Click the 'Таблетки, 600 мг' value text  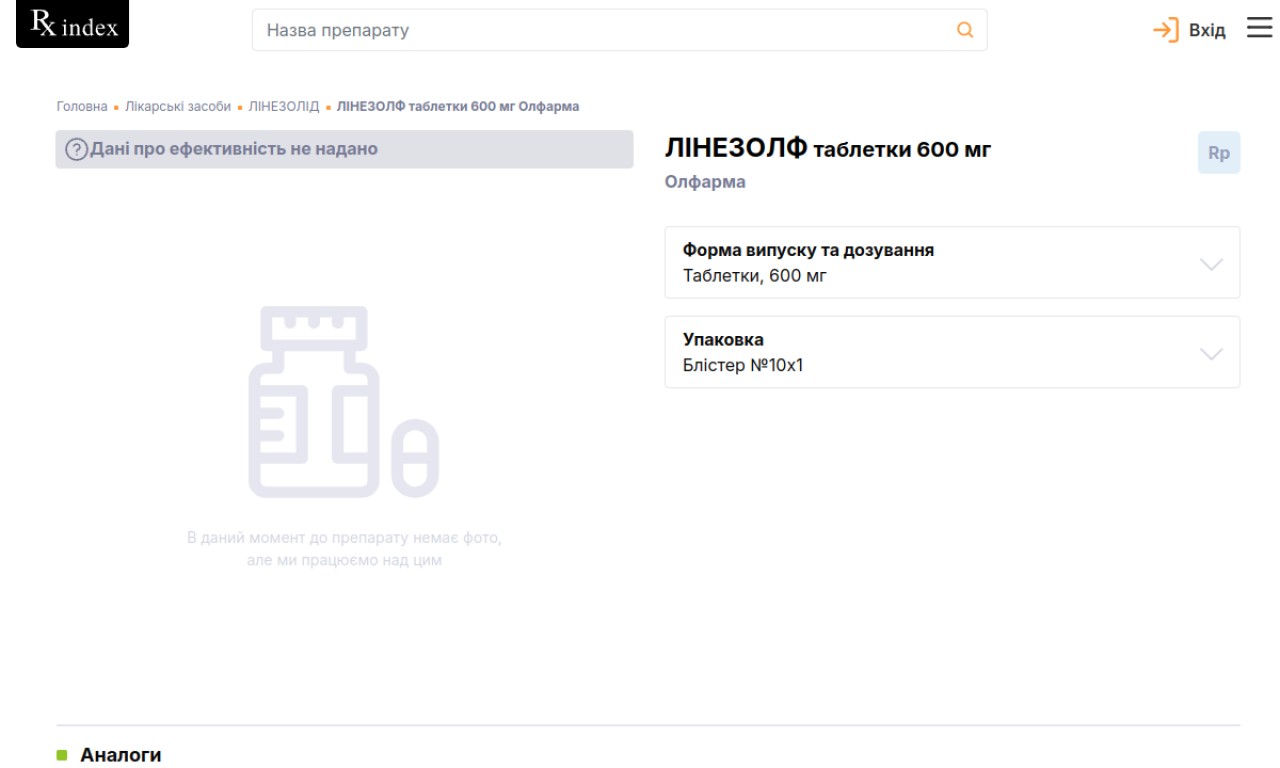[755, 276]
